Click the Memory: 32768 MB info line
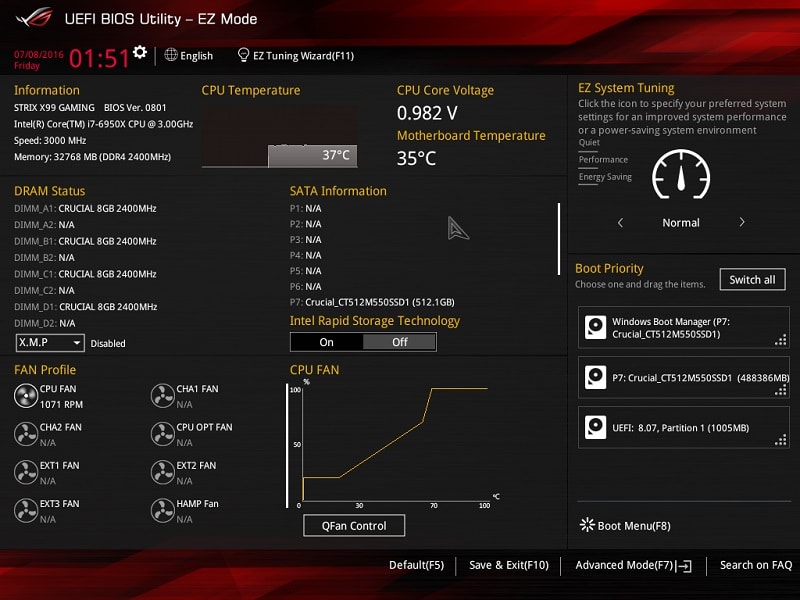The image size is (800, 600). 92,157
